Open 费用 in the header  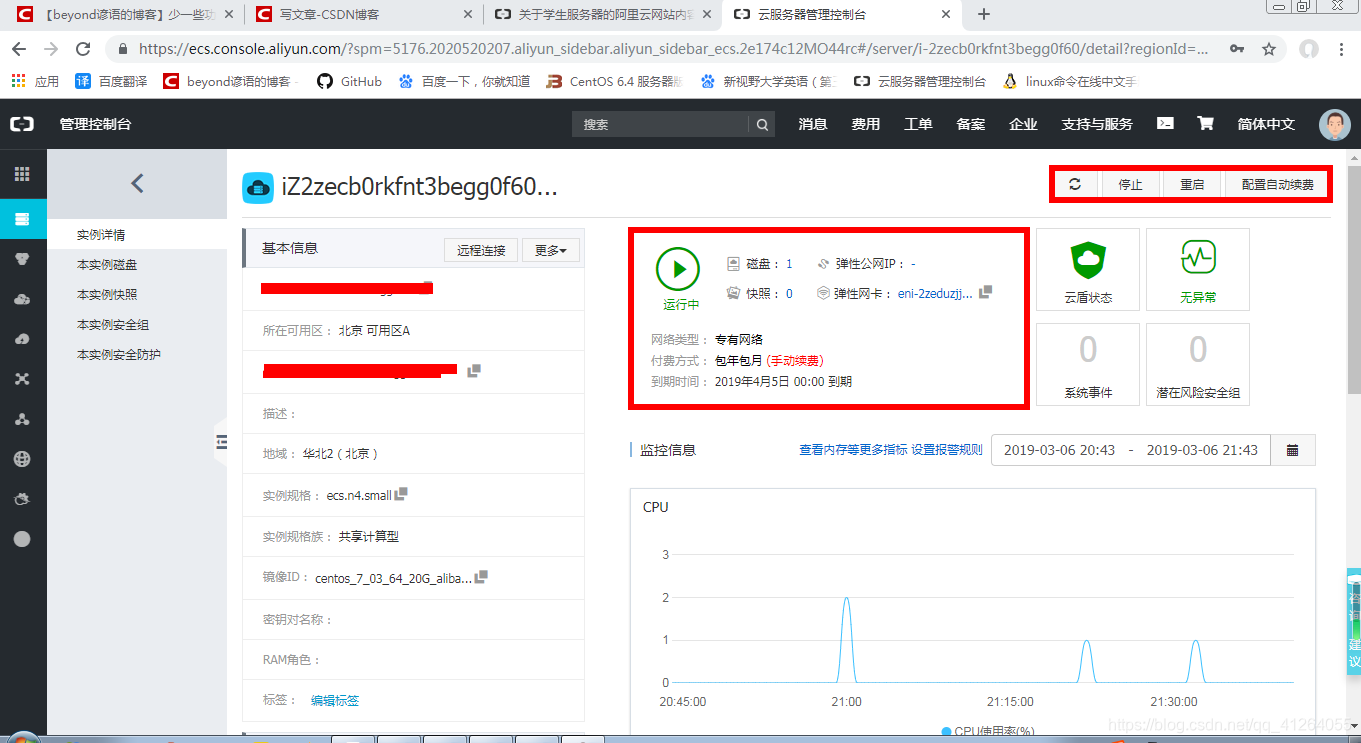pos(866,124)
